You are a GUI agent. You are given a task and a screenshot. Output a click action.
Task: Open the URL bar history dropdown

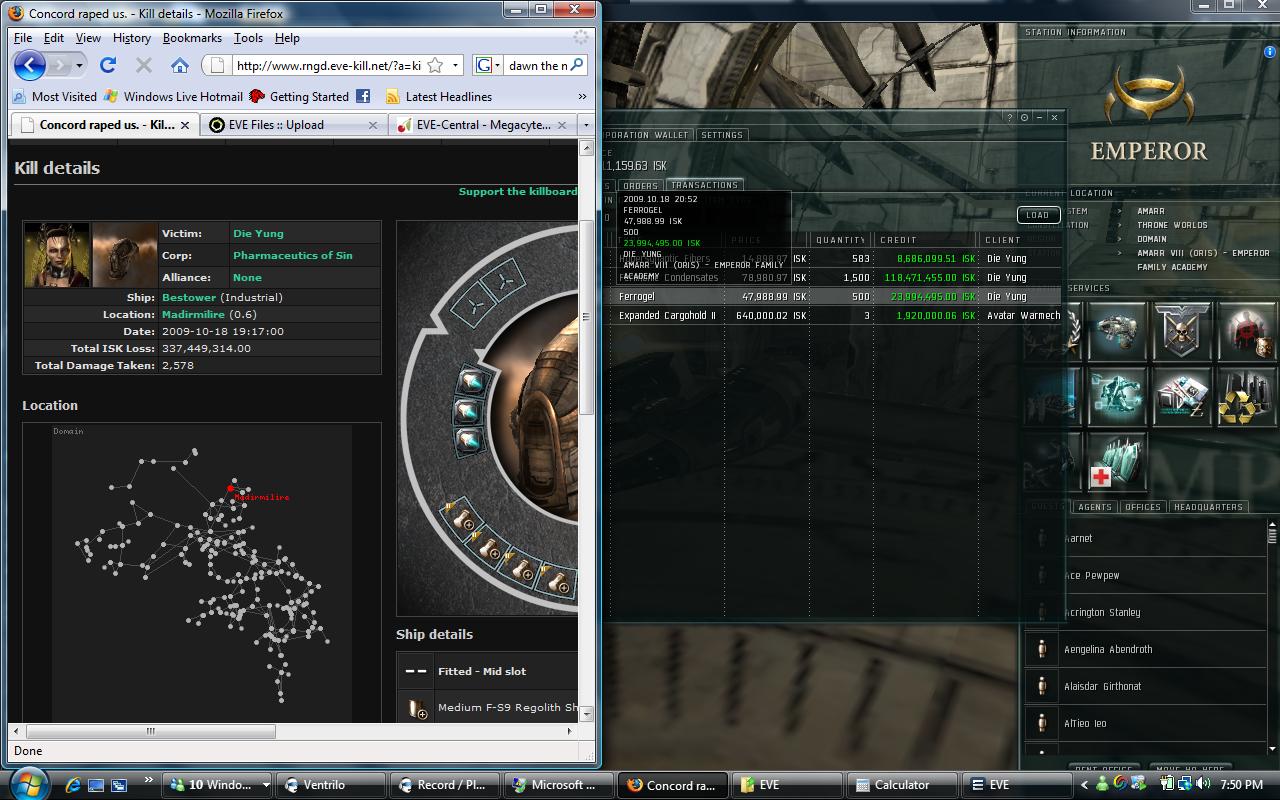point(456,66)
